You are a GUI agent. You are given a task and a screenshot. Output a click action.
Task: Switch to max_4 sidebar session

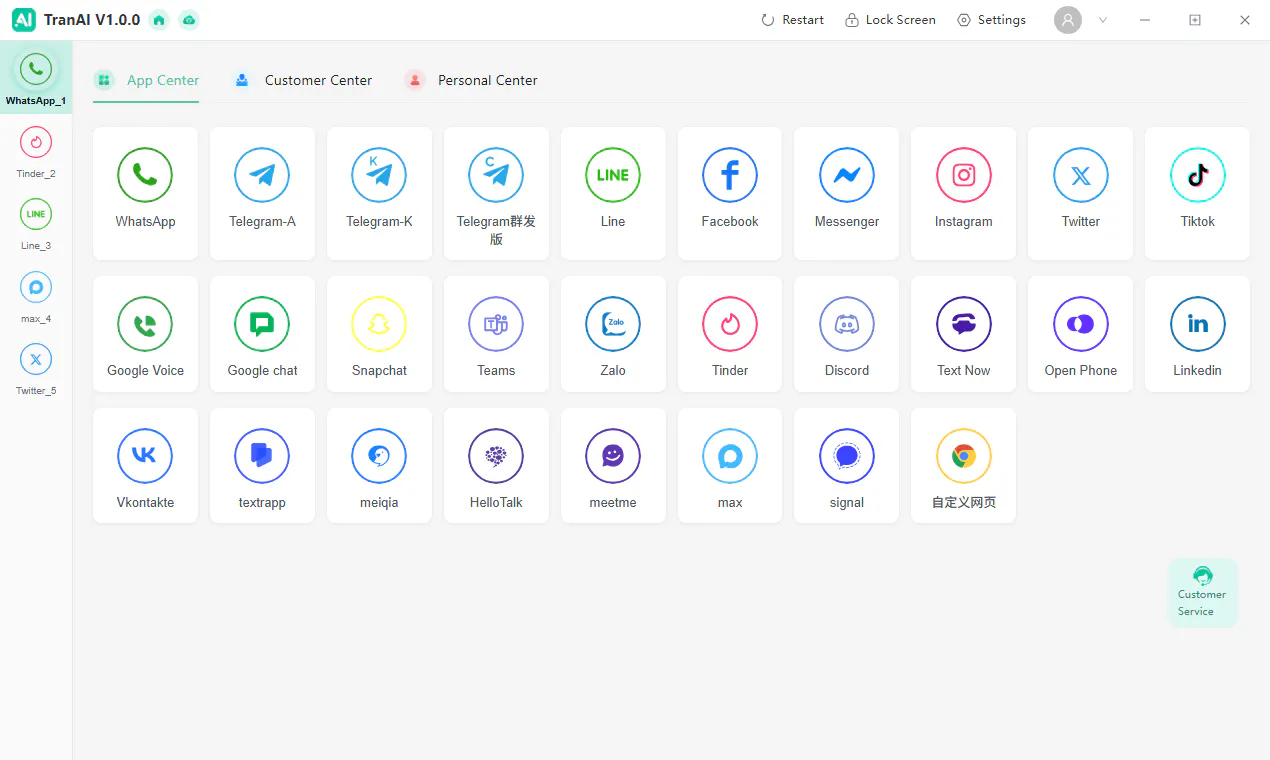tap(36, 296)
